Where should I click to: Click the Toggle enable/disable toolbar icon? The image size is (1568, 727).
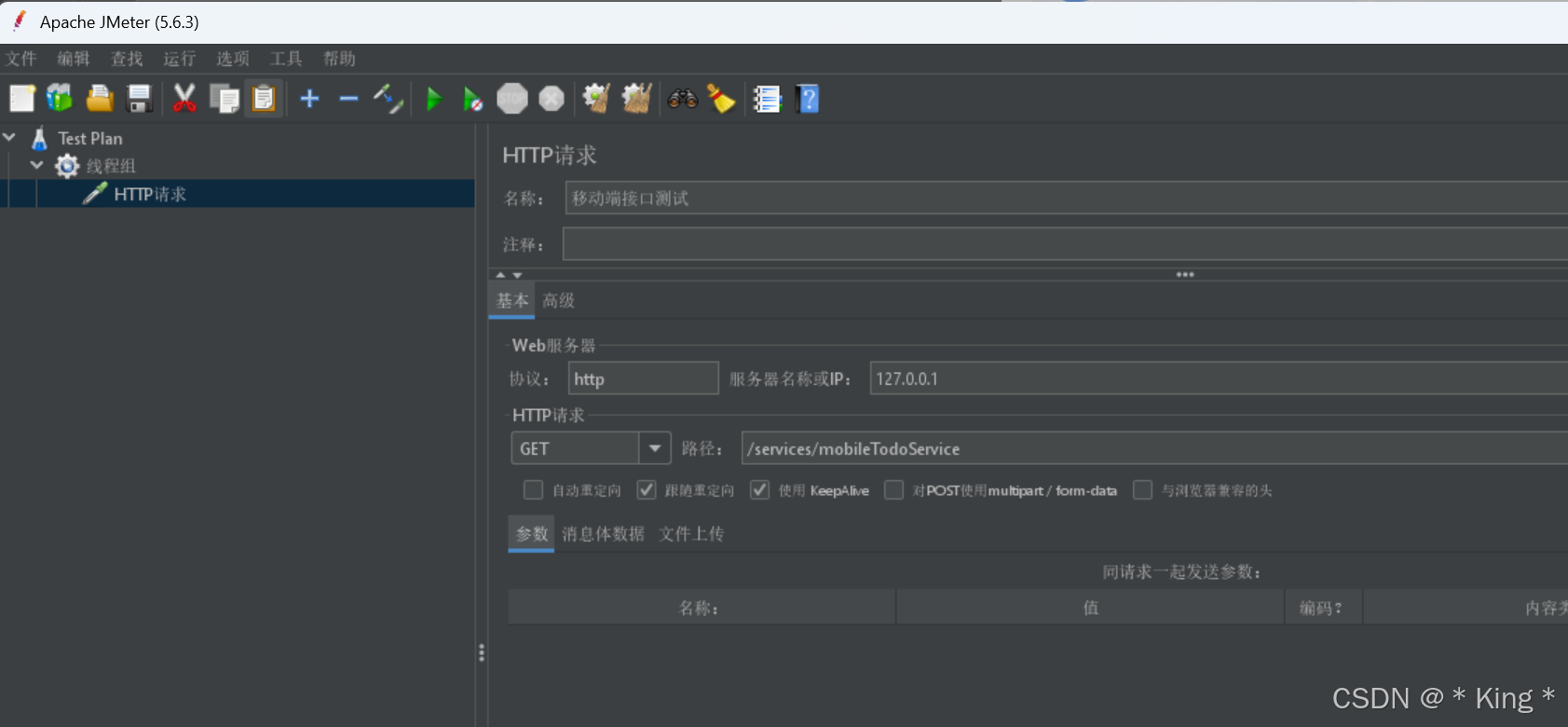[x=389, y=98]
